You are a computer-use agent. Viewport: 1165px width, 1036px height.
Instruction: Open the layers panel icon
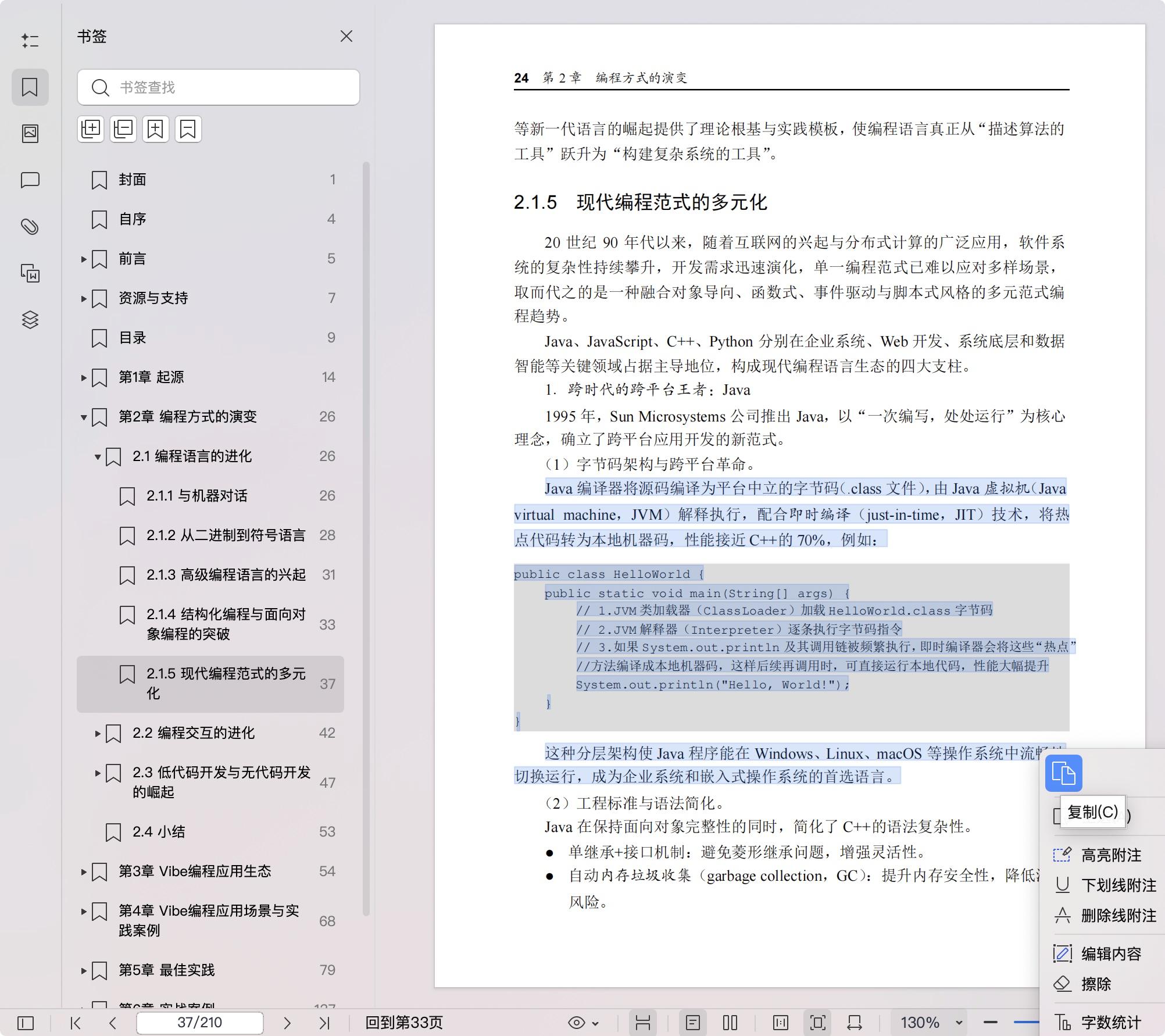tap(30, 319)
